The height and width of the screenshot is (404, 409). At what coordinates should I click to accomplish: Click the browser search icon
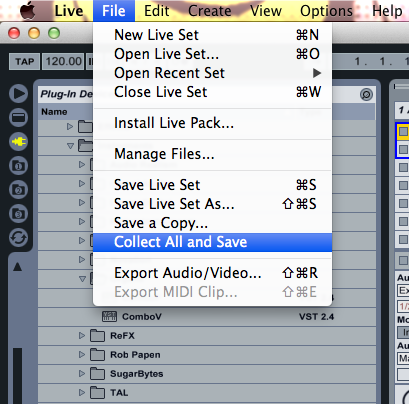coord(366,95)
